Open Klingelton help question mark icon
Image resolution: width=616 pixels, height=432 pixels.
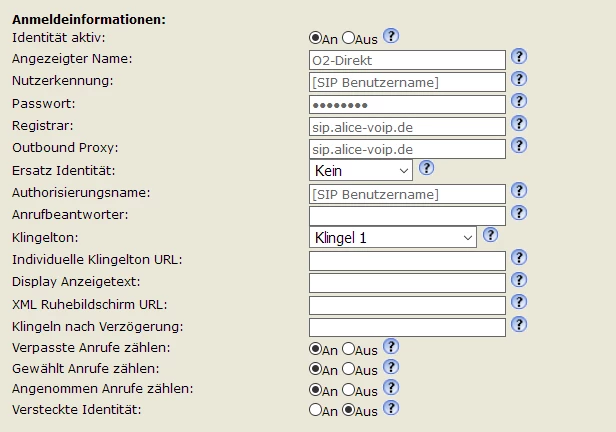(x=490, y=235)
